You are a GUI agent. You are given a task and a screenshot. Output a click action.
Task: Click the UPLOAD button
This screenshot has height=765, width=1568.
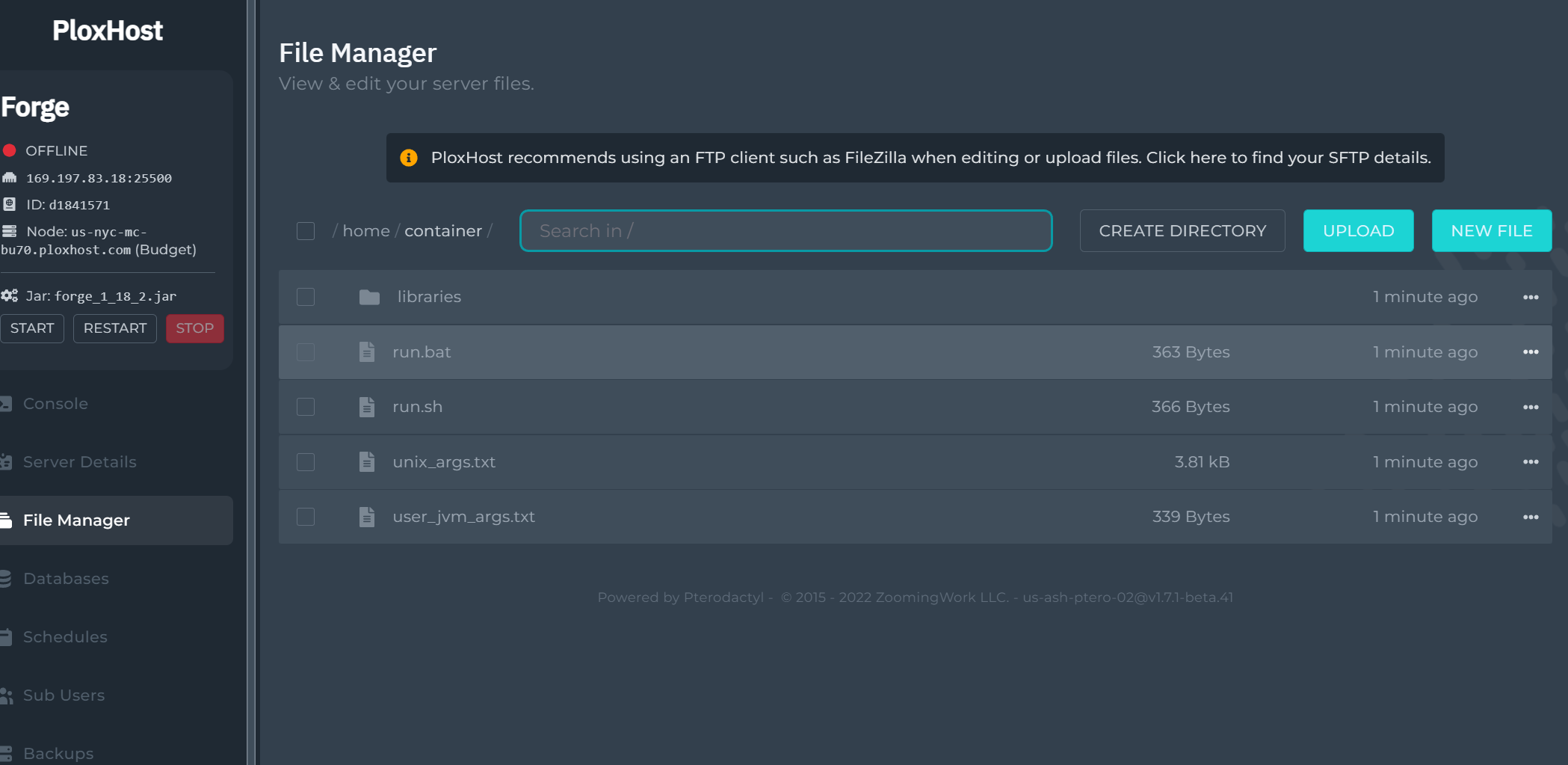[x=1358, y=231]
